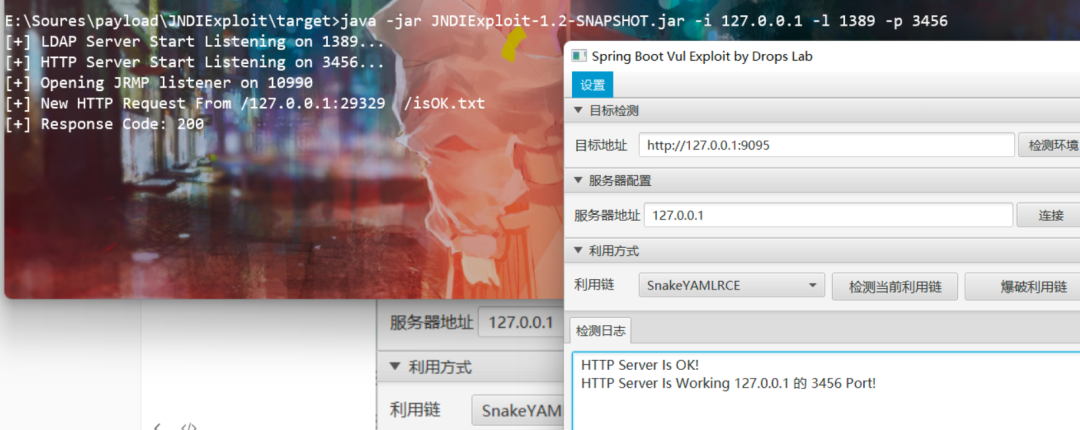
Task: Click the 检测当前利用链 button
Action: pos(895,286)
